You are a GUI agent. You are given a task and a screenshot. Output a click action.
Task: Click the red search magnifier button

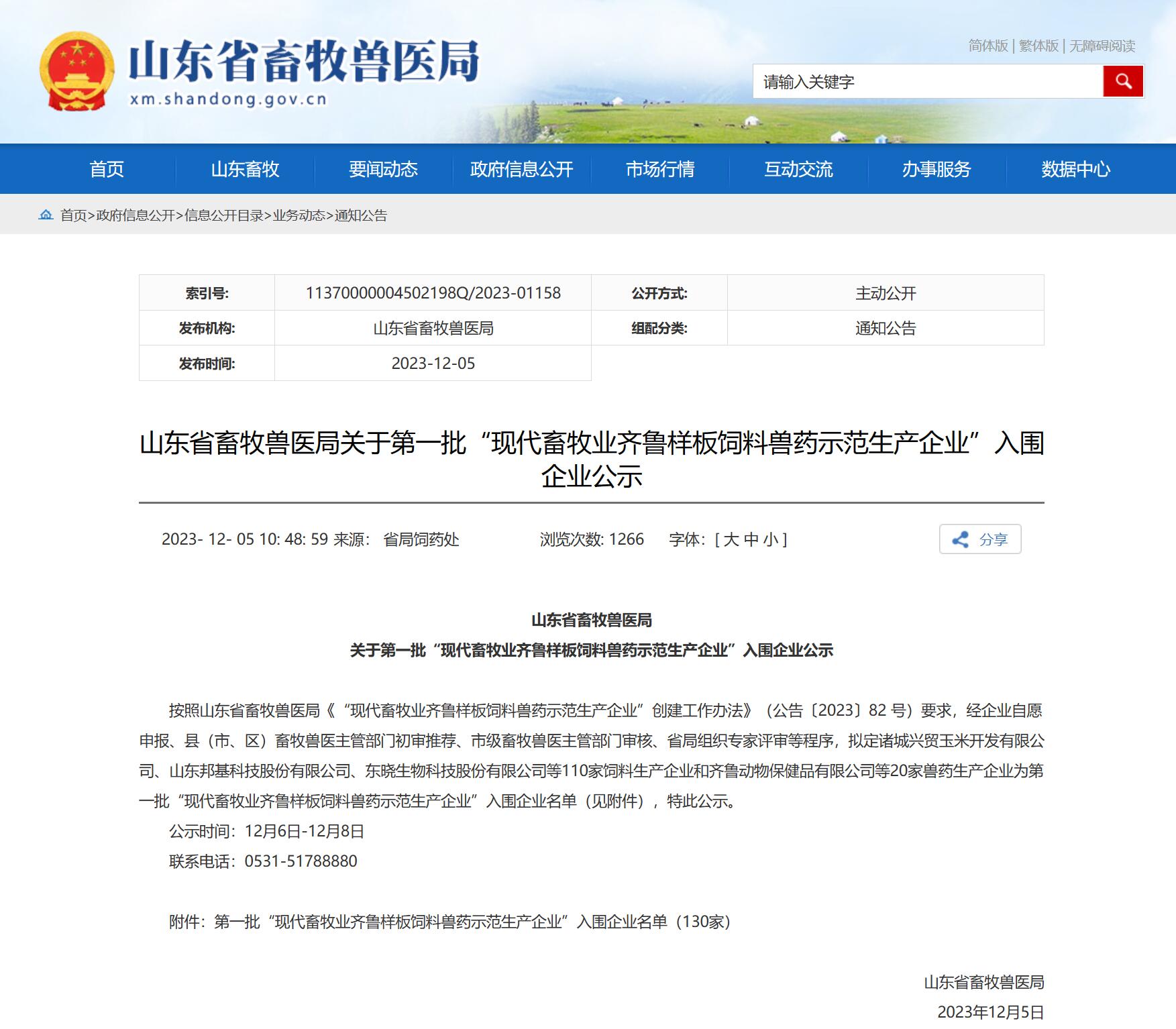[1122, 82]
